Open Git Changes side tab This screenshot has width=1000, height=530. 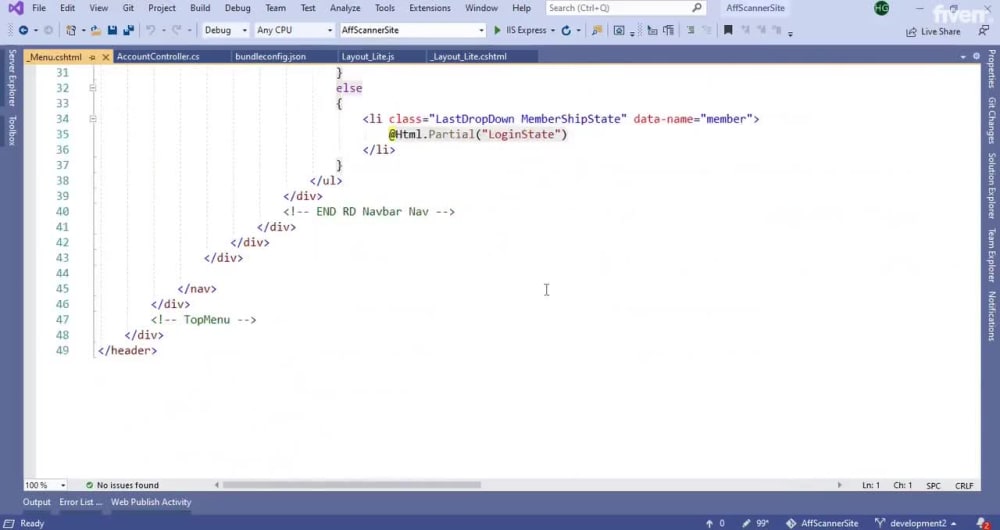click(992, 121)
